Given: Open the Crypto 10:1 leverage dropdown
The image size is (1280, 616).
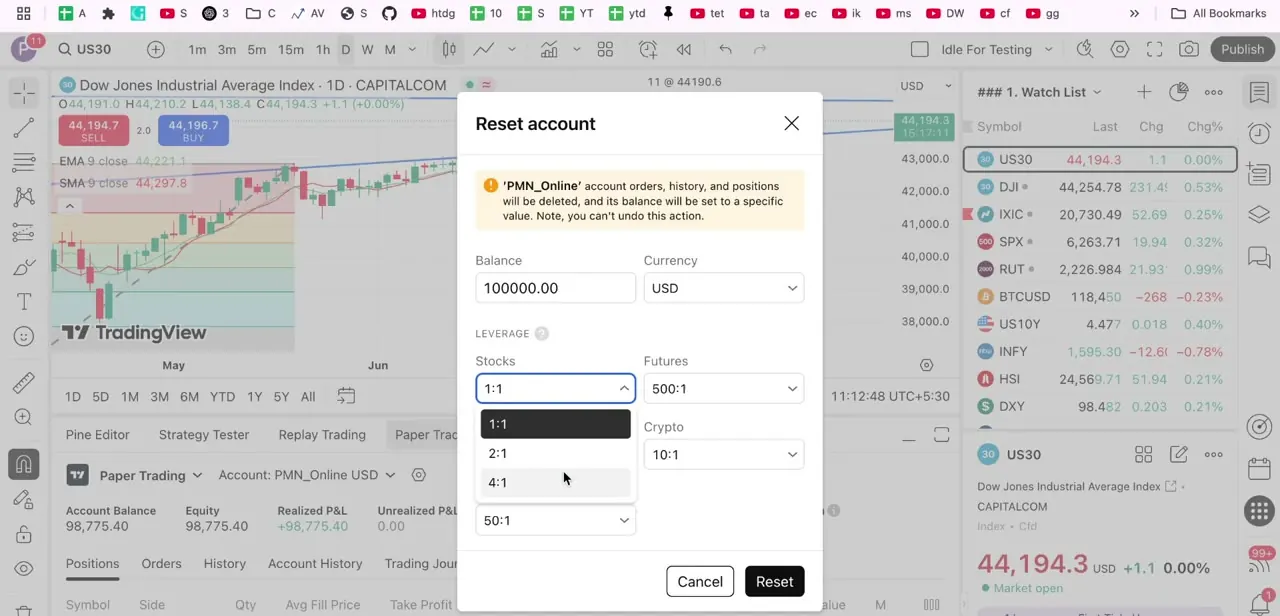Looking at the screenshot, I should (x=723, y=454).
